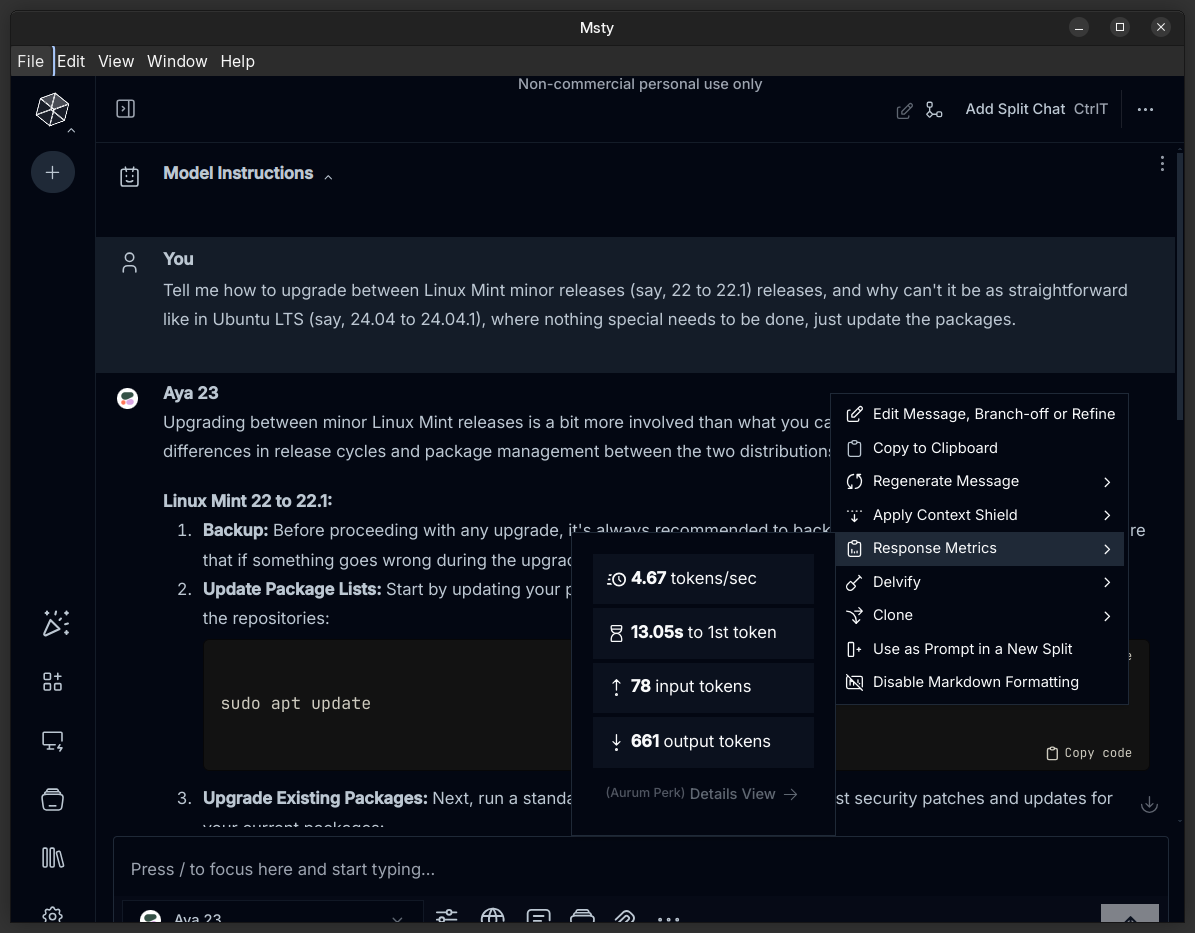The height and width of the screenshot is (933, 1195).
Task: Select Disable Markdown Formatting option
Action: [975, 682]
